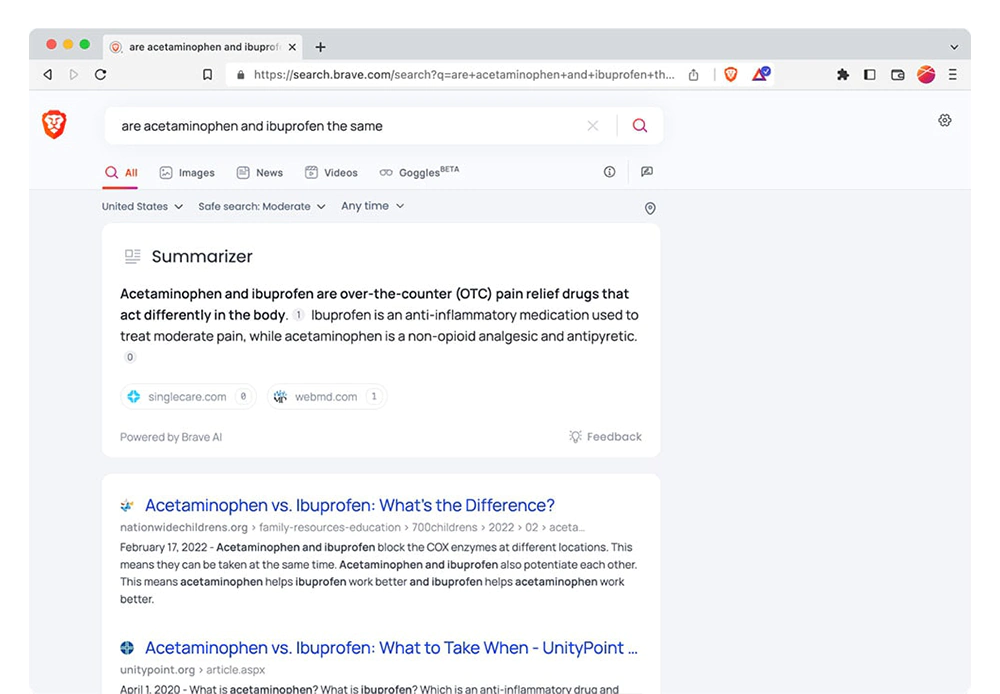Switch to the News tab
This screenshot has width=1000, height=694.
[259, 172]
